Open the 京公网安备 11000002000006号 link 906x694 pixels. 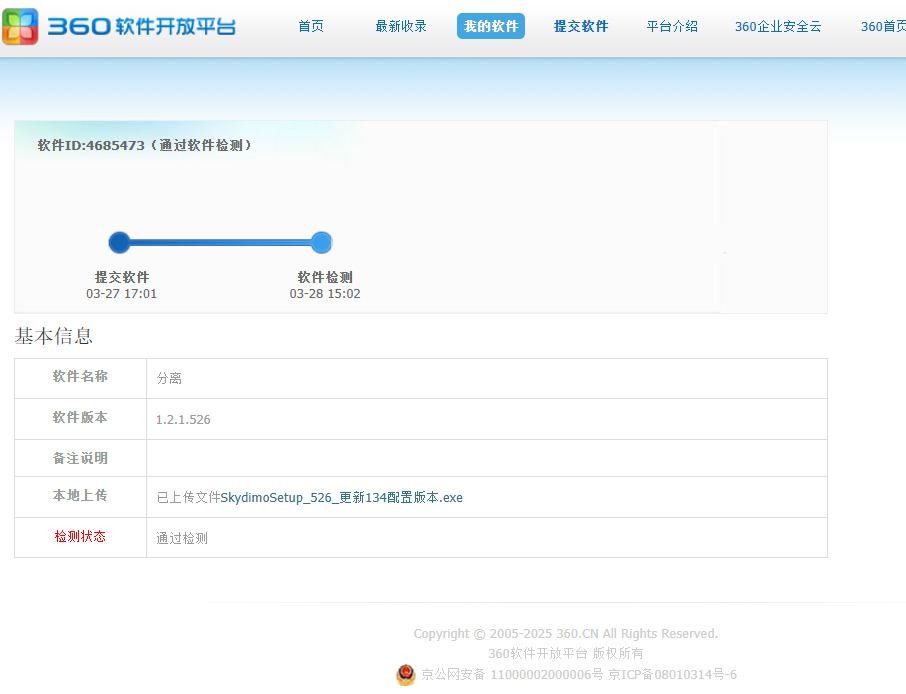pyautogui.click(x=512, y=675)
